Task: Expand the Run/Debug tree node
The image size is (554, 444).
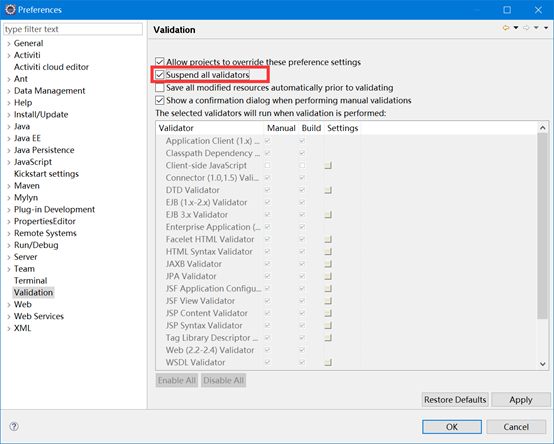Action: [x=8, y=245]
